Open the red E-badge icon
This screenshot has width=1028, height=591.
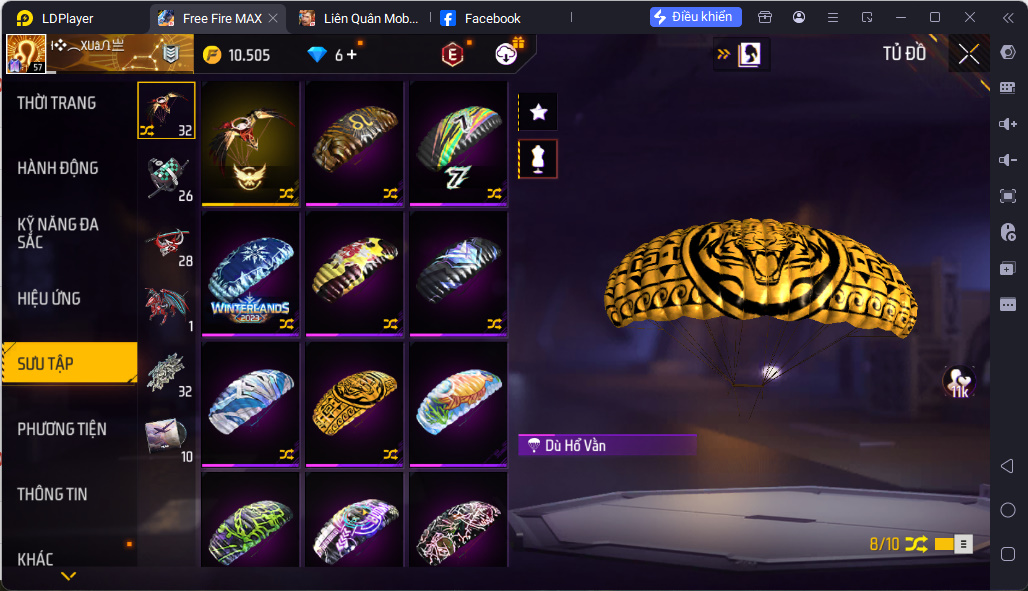452,55
